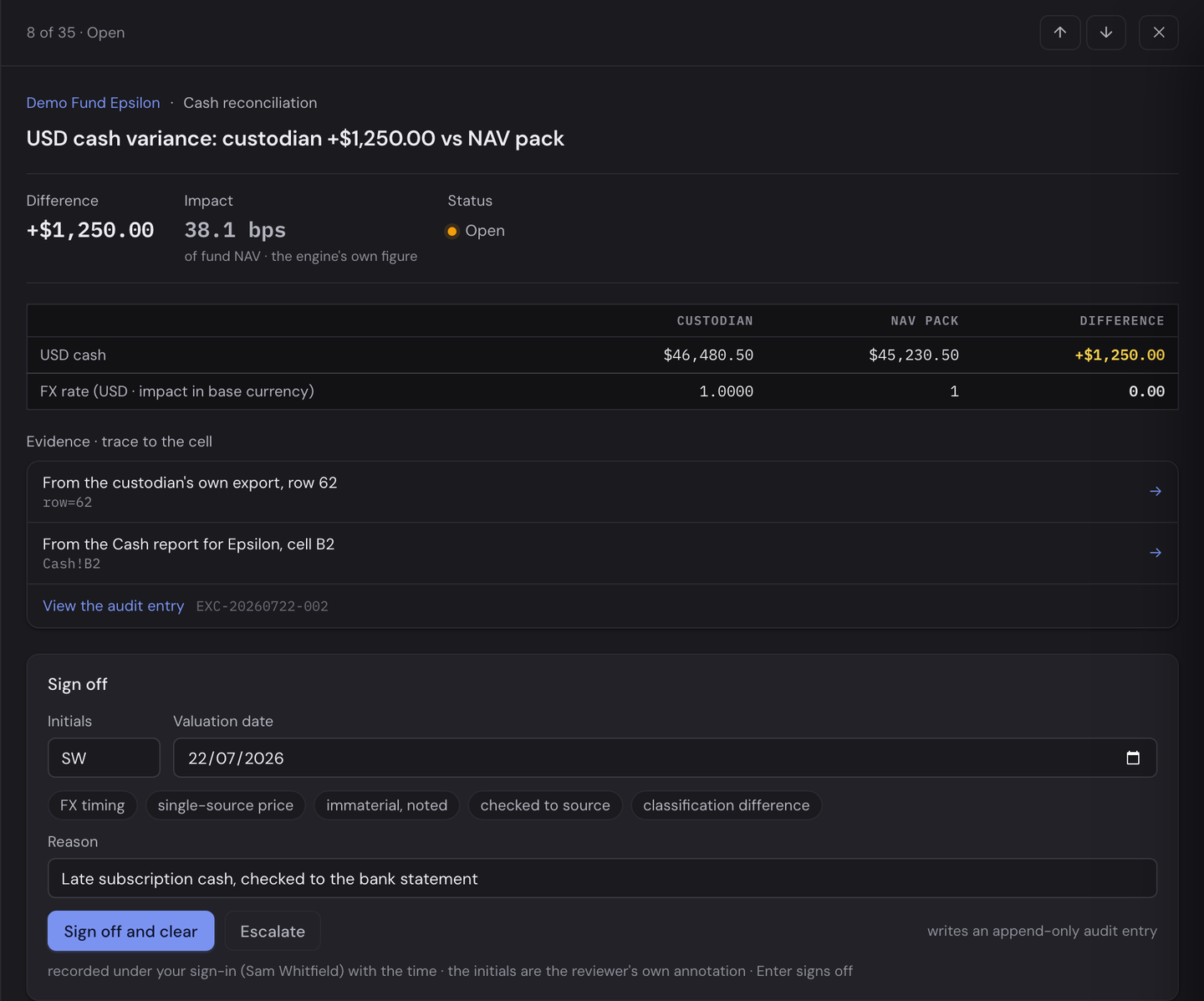The width and height of the screenshot is (1204, 1001).
Task: Pick the classification difference reason chip
Action: click(x=727, y=805)
